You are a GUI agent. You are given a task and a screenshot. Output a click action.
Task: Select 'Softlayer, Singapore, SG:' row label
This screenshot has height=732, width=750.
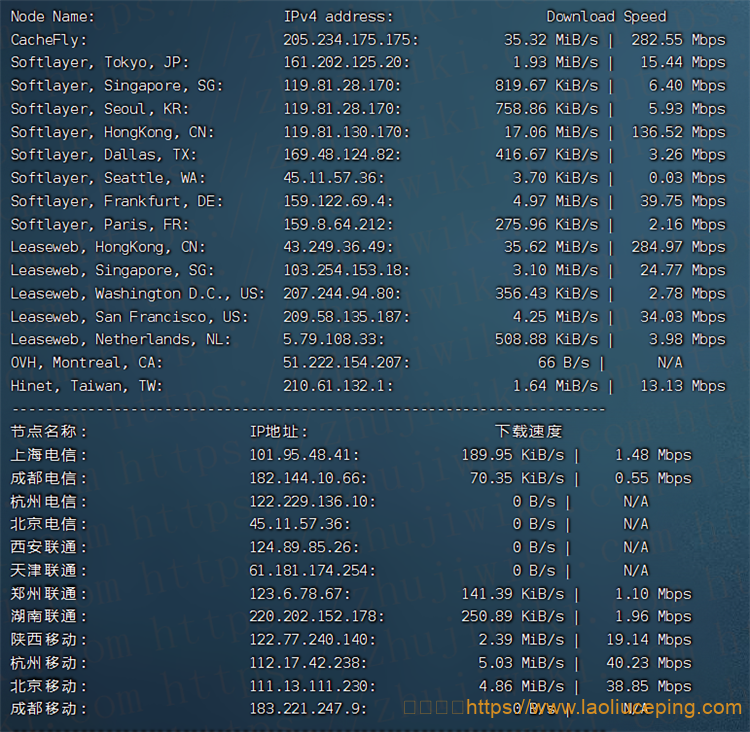click(117, 86)
